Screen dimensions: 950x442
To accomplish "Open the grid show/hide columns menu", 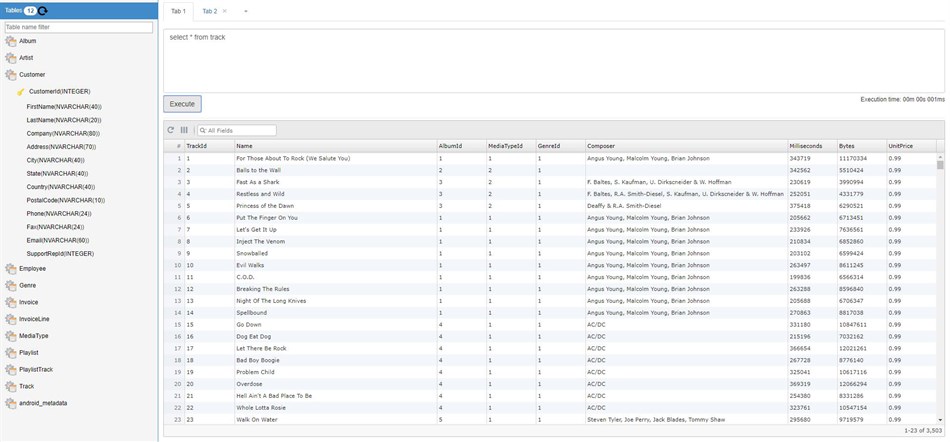I will (x=184, y=130).
